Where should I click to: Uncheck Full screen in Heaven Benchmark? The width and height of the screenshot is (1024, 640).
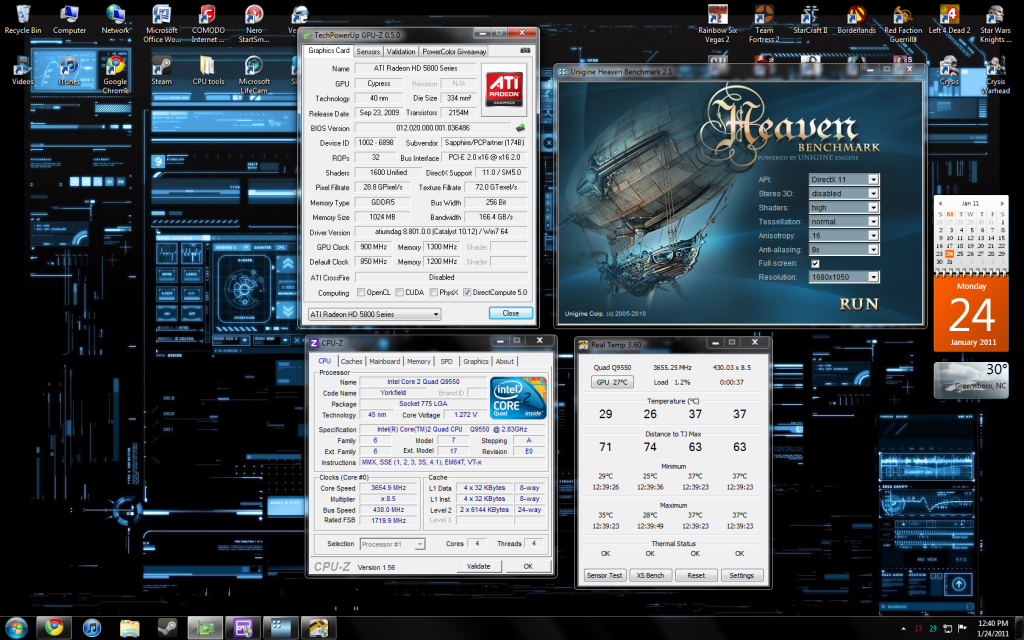coord(815,263)
